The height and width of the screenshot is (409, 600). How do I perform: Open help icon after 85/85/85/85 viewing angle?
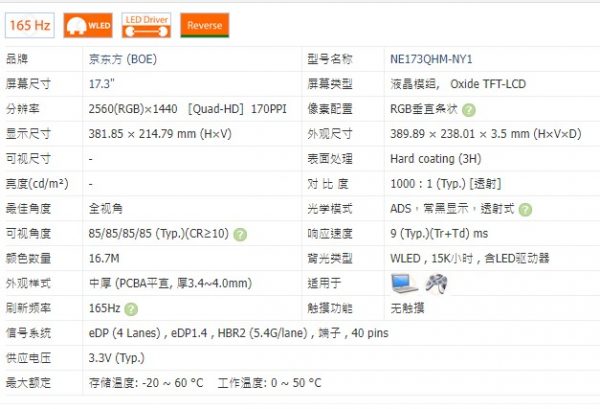240,235
